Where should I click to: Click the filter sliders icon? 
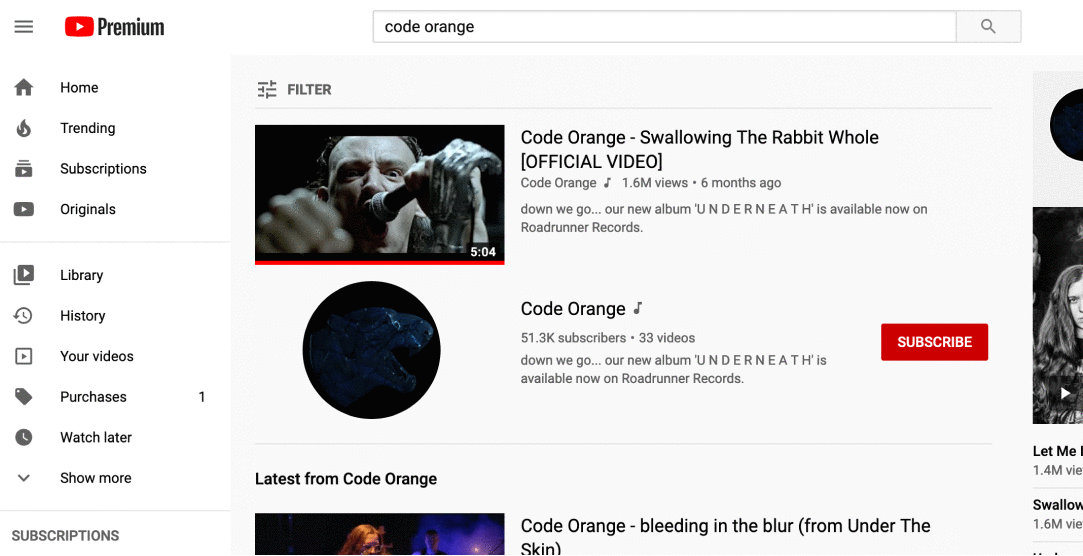tap(267, 90)
